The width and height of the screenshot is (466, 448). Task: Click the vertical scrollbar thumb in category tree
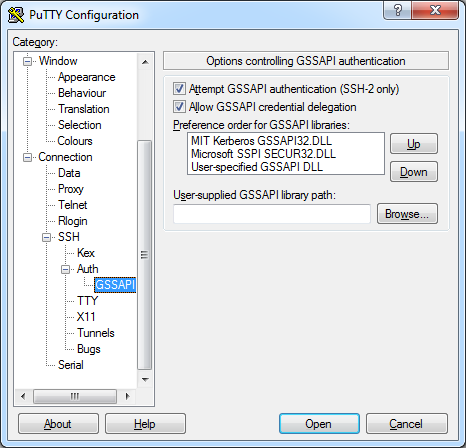[x=144, y=255]
